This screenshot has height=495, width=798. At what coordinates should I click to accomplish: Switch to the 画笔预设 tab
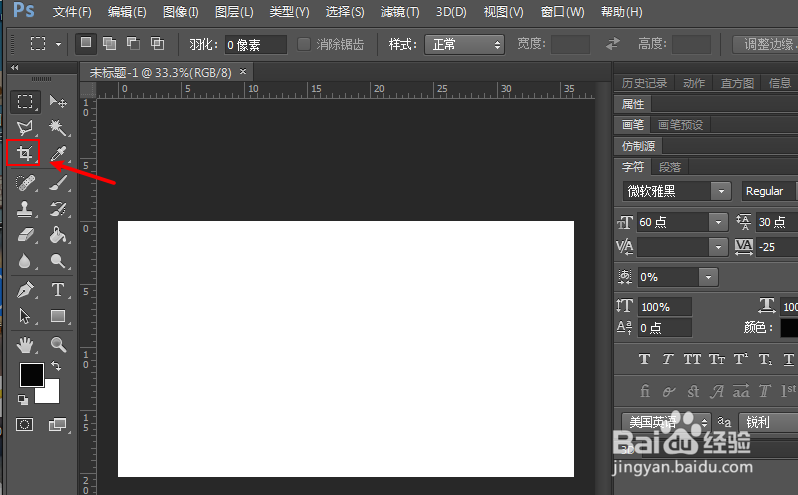point(680,125)
